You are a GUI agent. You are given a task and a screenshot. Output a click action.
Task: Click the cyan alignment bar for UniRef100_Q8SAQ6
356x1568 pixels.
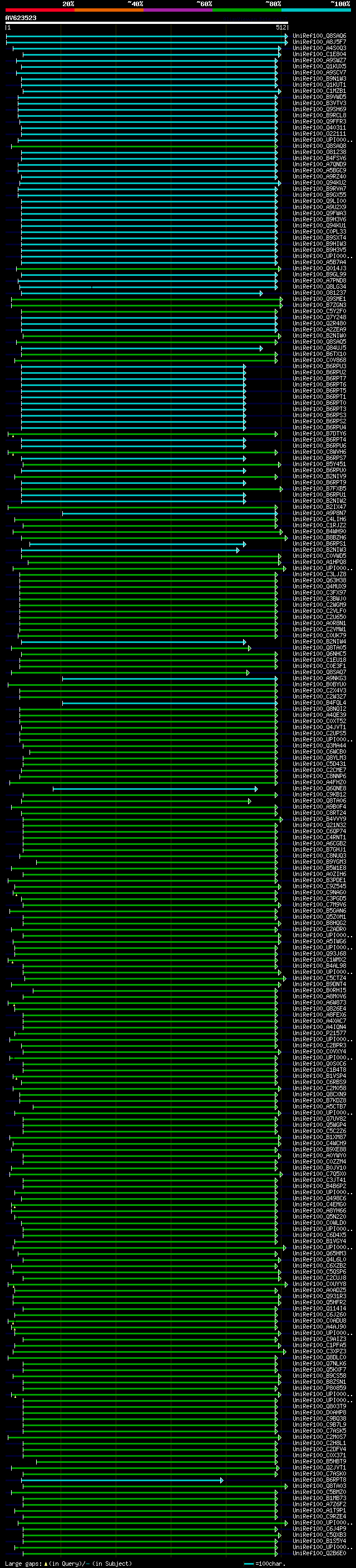tap(147, 36)
